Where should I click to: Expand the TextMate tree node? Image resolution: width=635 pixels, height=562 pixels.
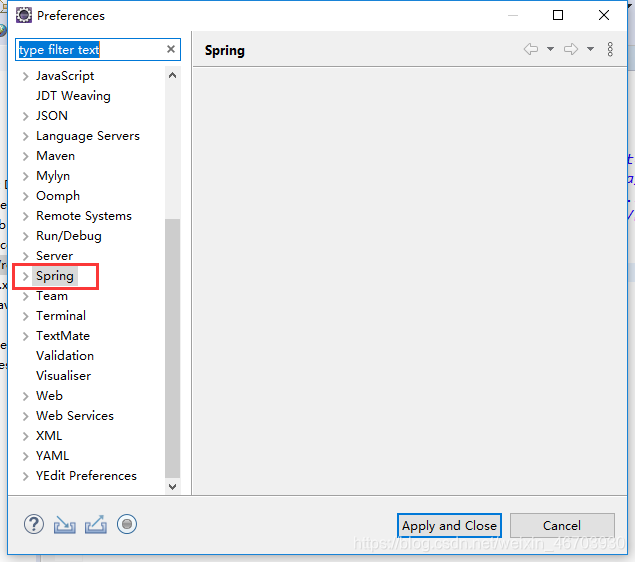(26, 336)
